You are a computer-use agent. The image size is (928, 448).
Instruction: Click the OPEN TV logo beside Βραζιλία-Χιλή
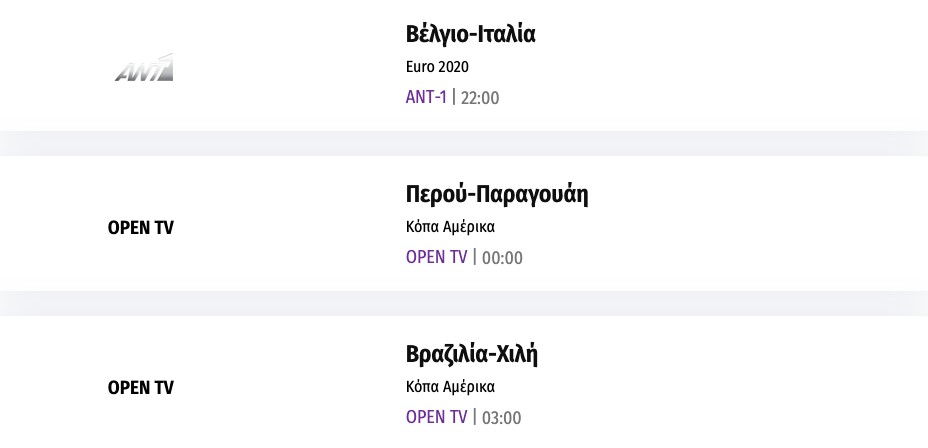click(x=140, y=388)
